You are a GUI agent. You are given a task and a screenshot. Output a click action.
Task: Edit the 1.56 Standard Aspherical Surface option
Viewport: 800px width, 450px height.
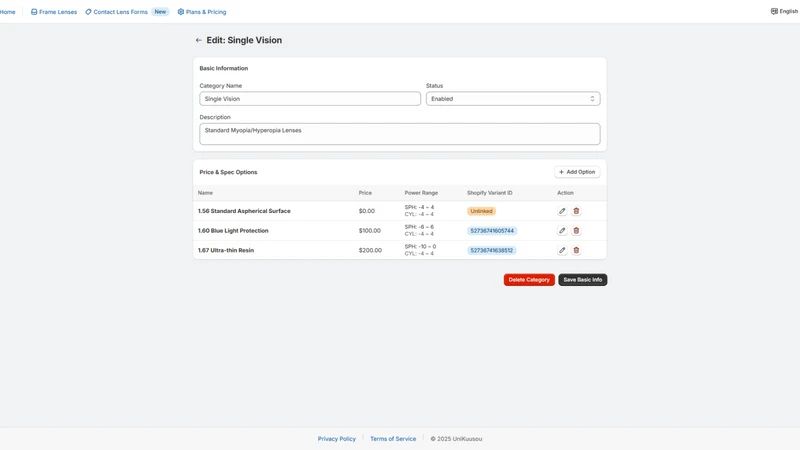tap(562, 211)
